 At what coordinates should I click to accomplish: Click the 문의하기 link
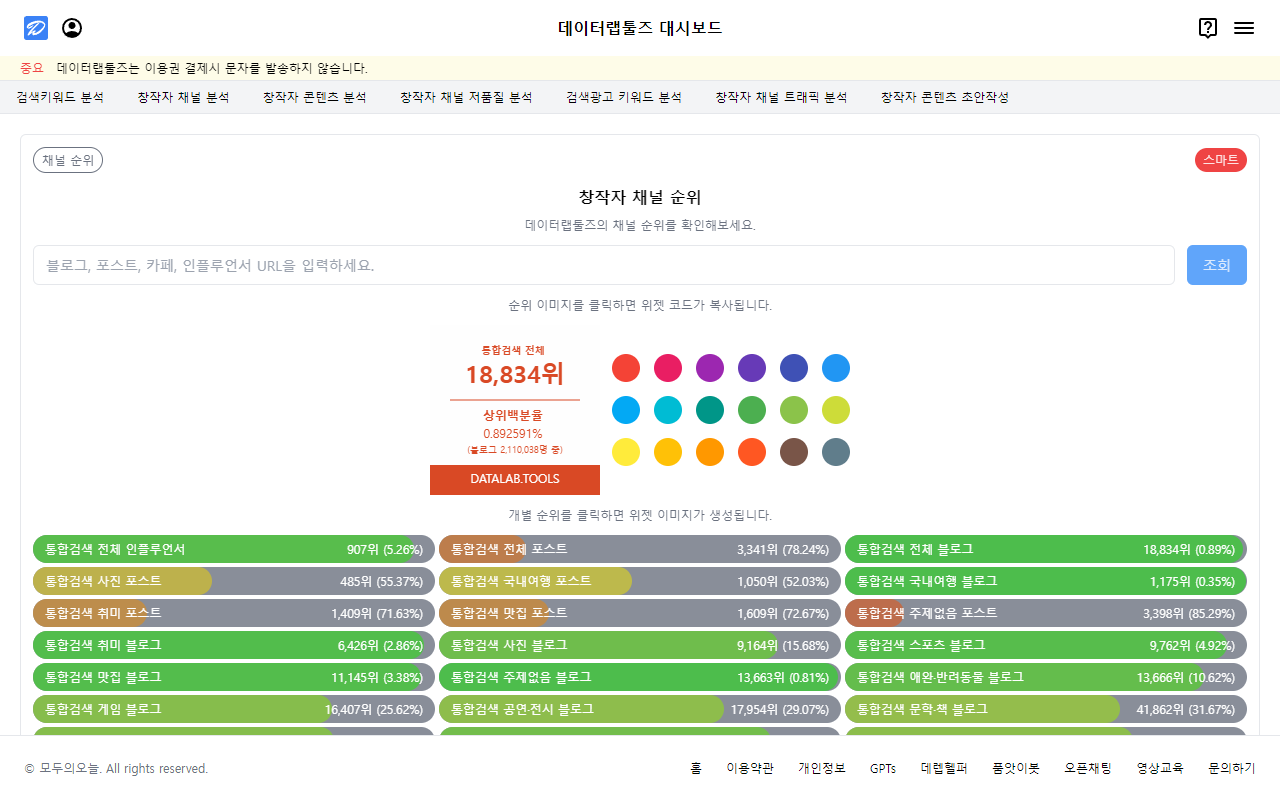tap(1231, 768)
